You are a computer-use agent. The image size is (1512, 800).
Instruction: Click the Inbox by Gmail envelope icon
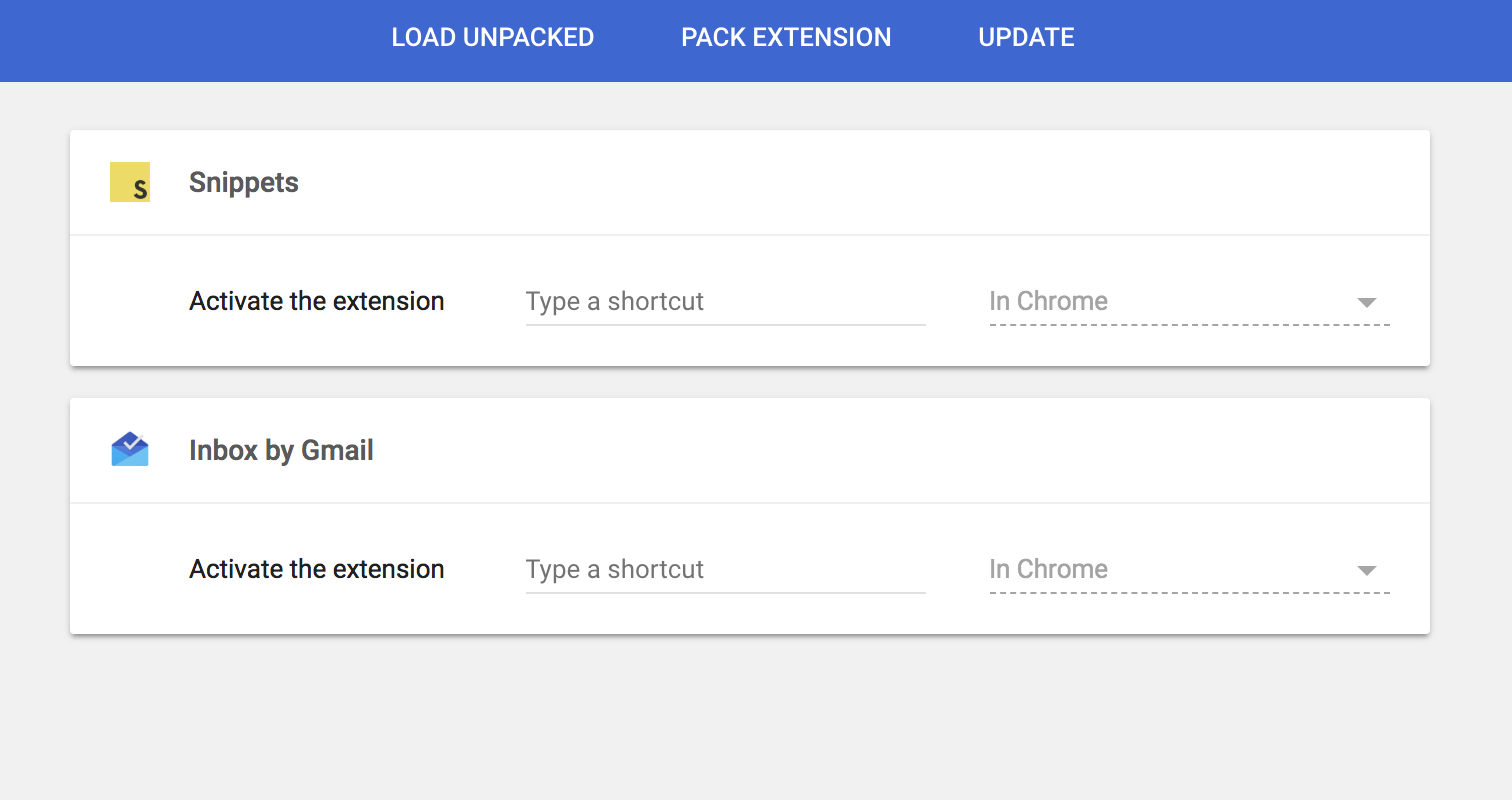[x=130, y=450]
